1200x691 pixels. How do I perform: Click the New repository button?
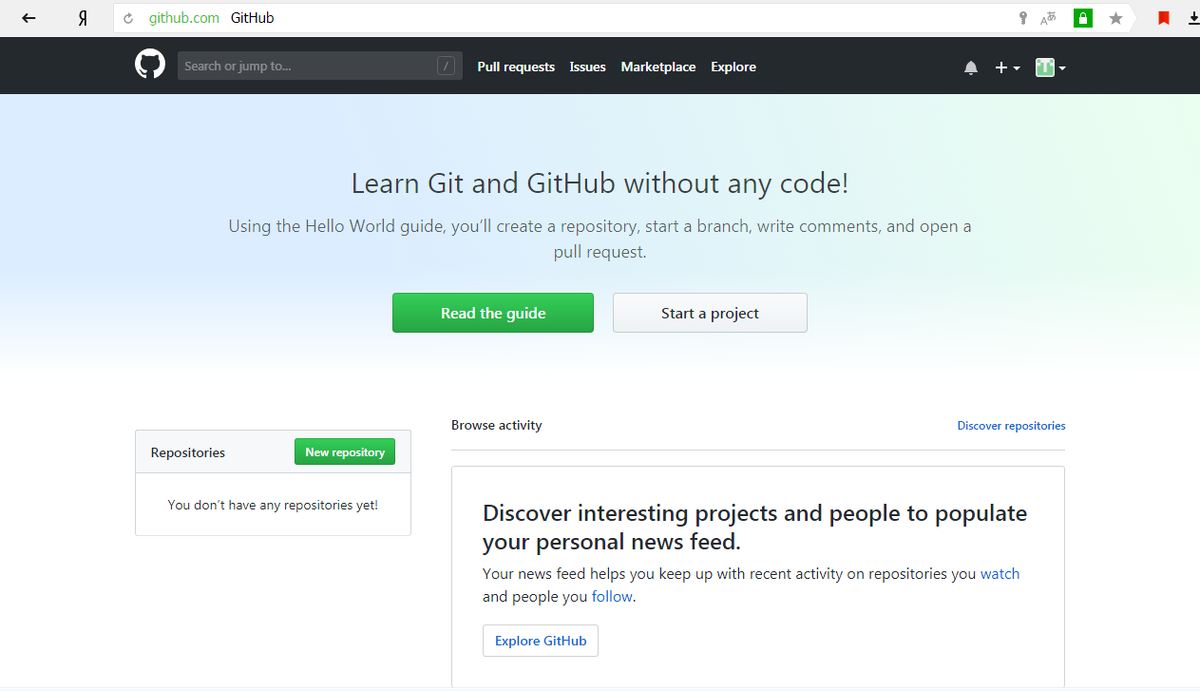[x=345, y=452]
